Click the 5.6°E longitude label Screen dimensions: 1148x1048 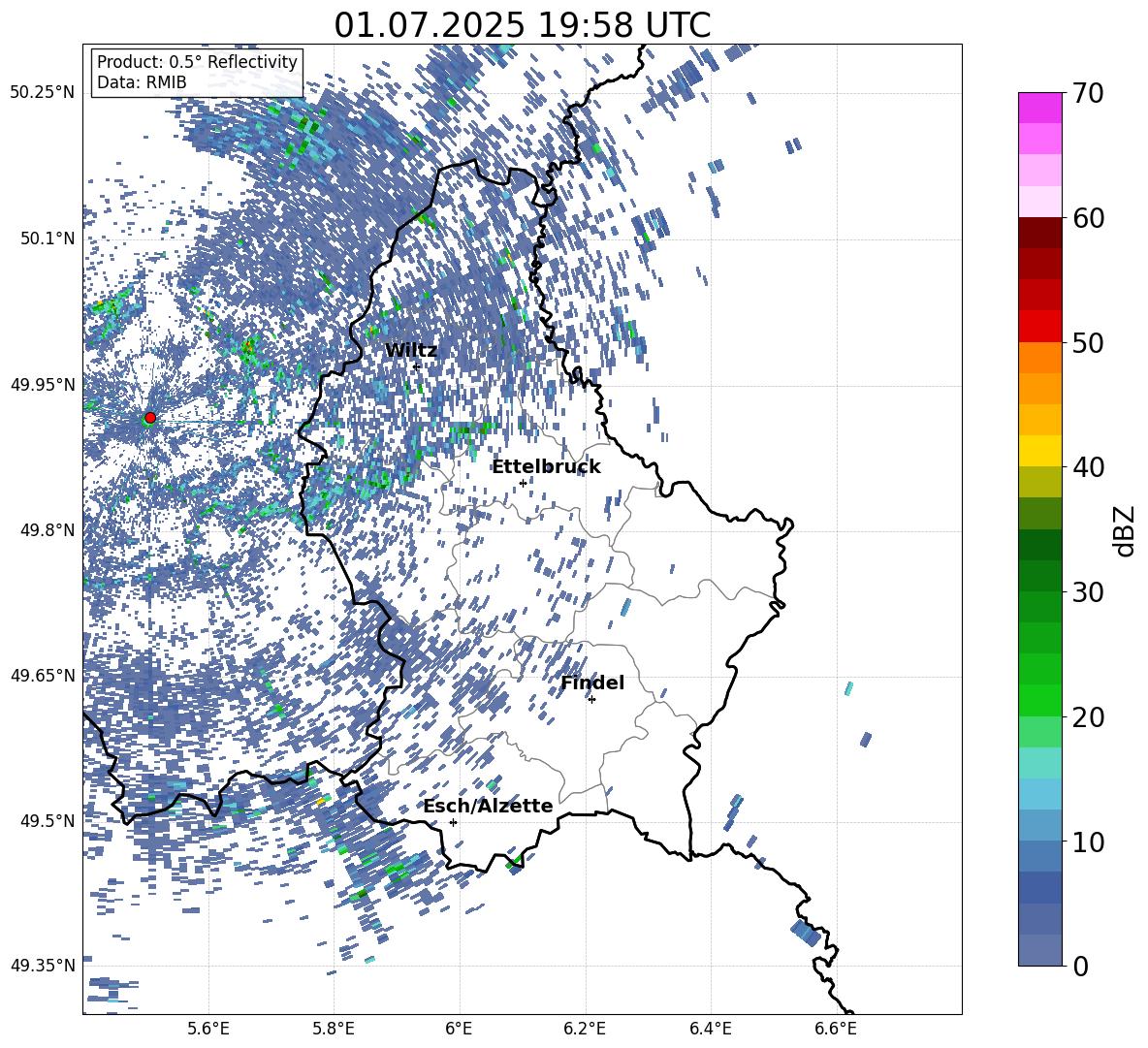tap(208, 1029)
